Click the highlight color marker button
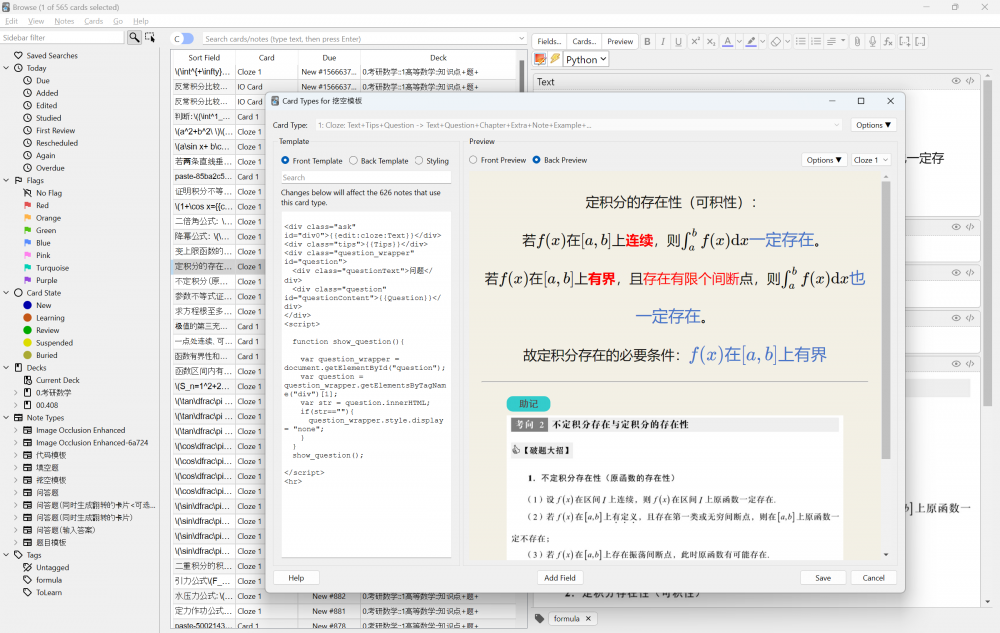The height and width of the screenshot is (633, 1000). [x=751, y=41]
